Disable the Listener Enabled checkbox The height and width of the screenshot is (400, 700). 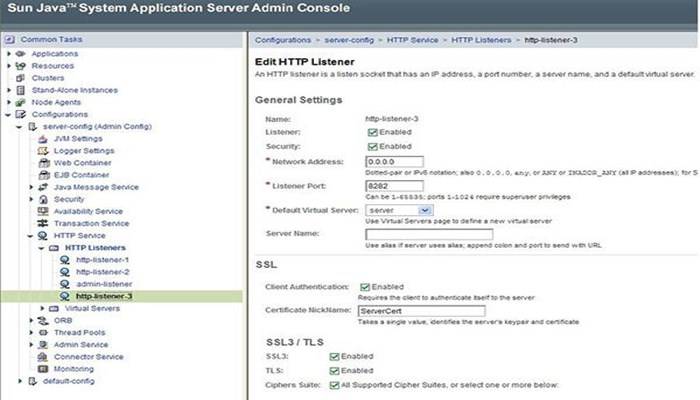coord(372,132)
